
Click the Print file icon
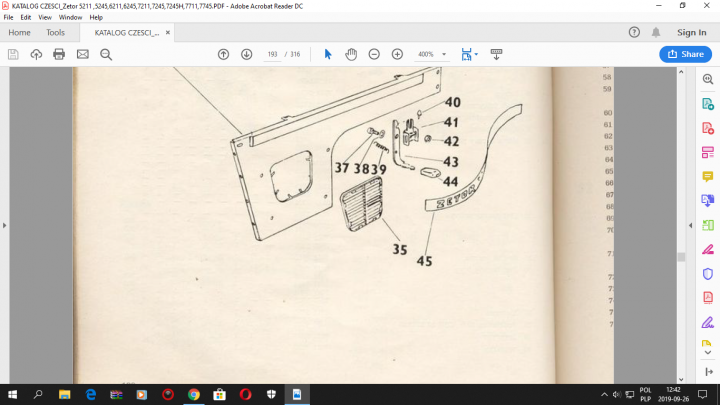point(59,54)
